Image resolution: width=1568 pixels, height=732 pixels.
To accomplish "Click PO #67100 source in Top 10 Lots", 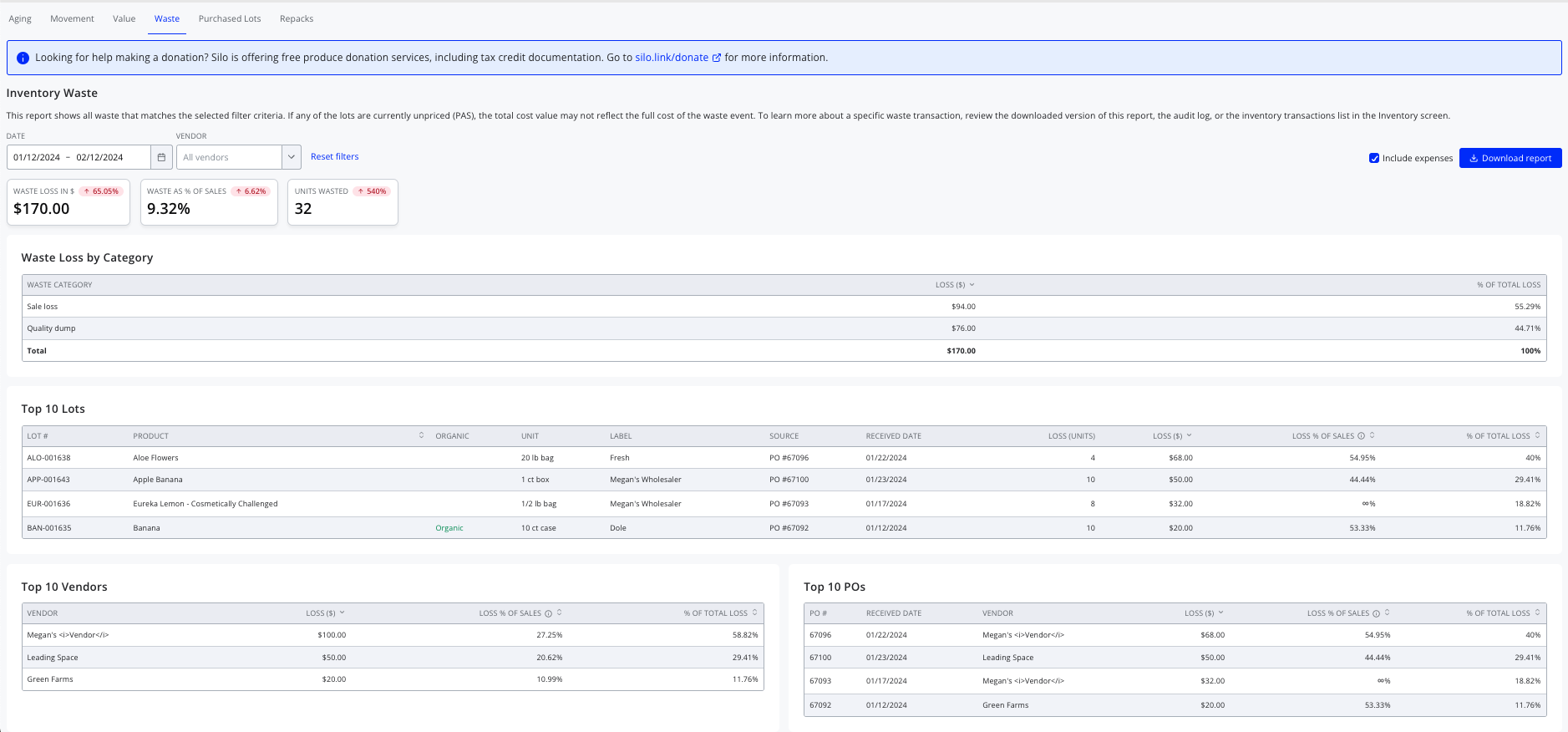I will (x=789, y=480).
